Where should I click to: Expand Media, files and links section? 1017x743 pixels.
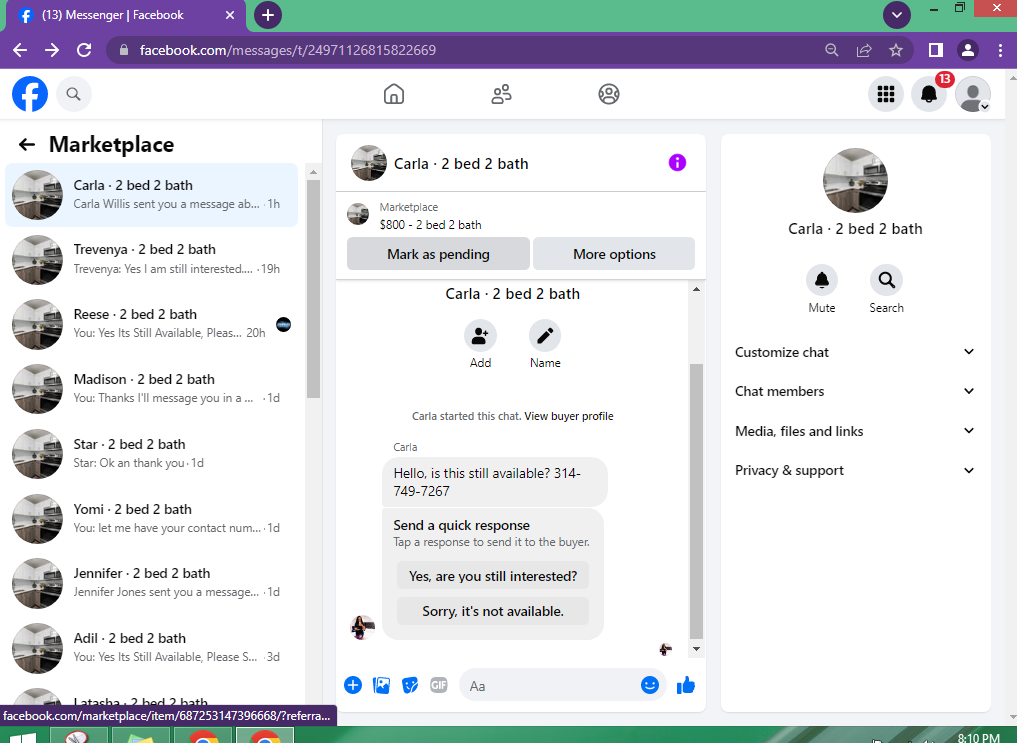pos(855,431)
